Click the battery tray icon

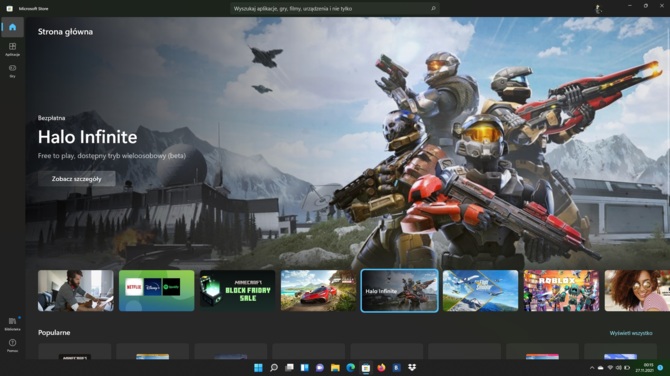(627, 367)
